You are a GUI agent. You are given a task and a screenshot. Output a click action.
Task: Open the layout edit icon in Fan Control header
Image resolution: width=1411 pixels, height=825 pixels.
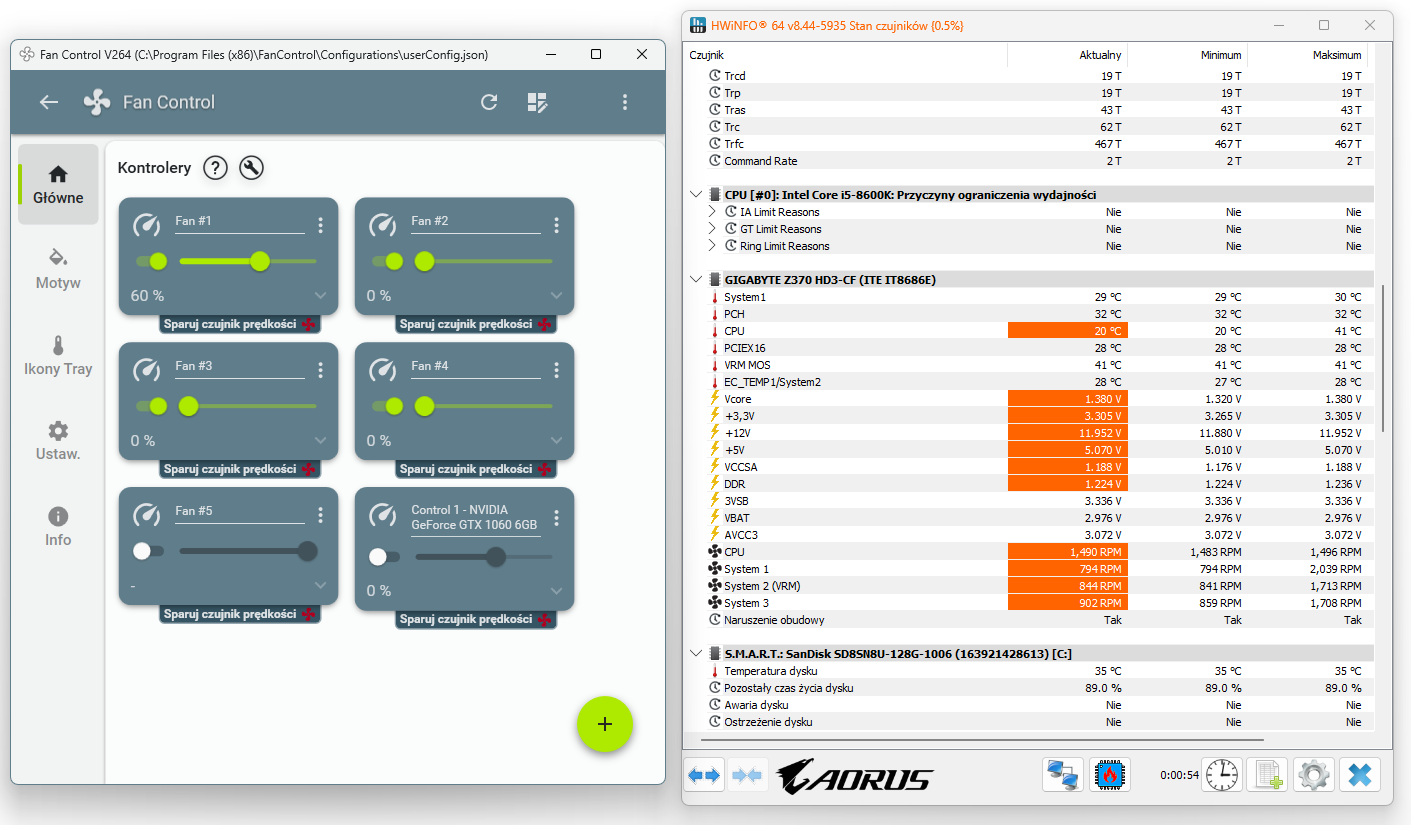pyautogui.click(x=538, y=102)
